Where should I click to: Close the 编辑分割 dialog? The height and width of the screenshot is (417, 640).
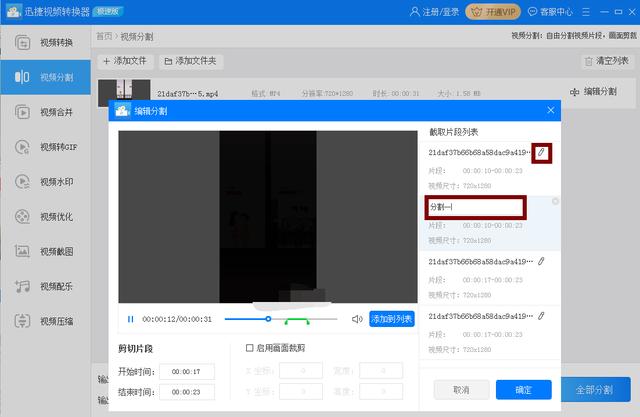point(551,110)
